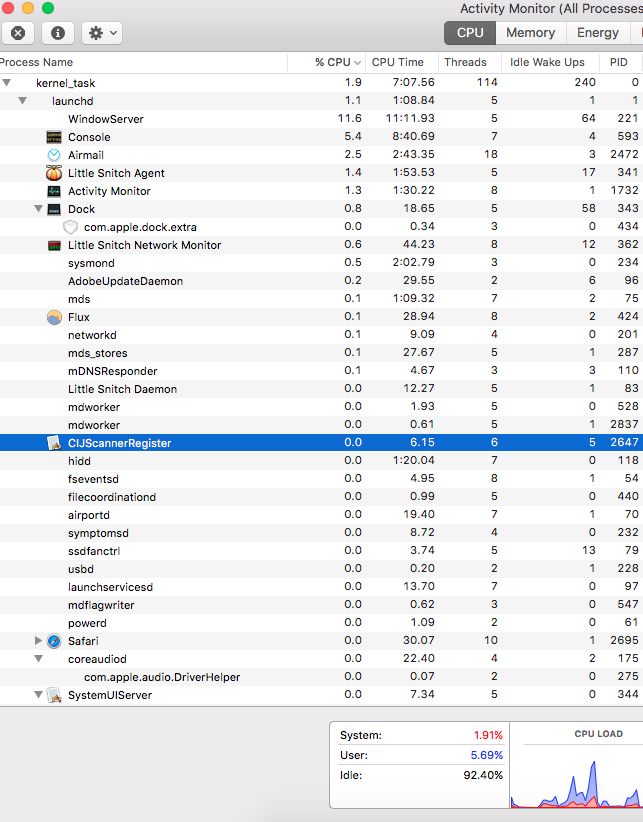
Task: Sort by CPU Time column header
Action: coord(401,62)
